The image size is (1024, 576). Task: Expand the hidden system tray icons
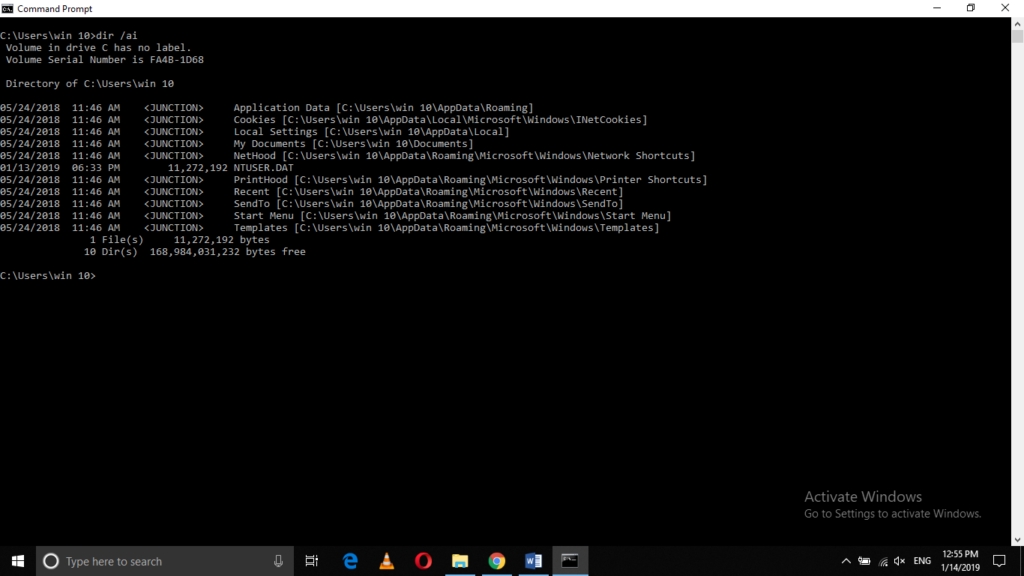(x=846, y=561)
